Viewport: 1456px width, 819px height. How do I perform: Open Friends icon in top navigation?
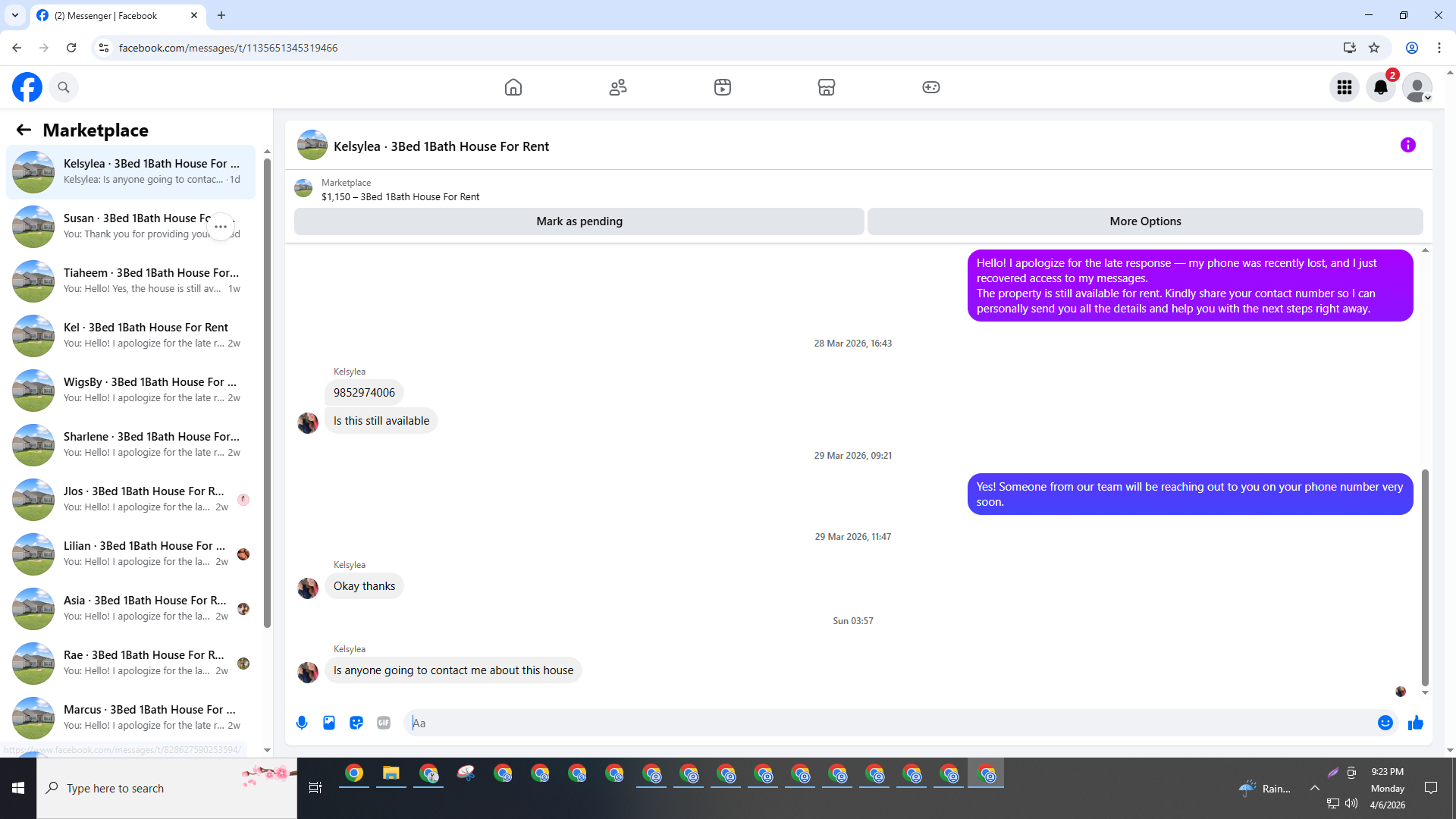pos(618,87)
